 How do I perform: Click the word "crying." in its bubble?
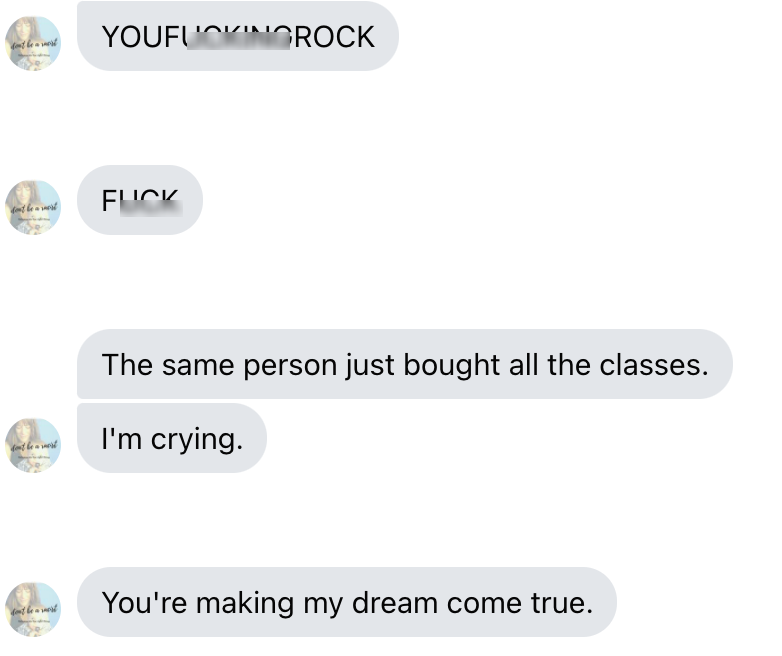point(196,440)
